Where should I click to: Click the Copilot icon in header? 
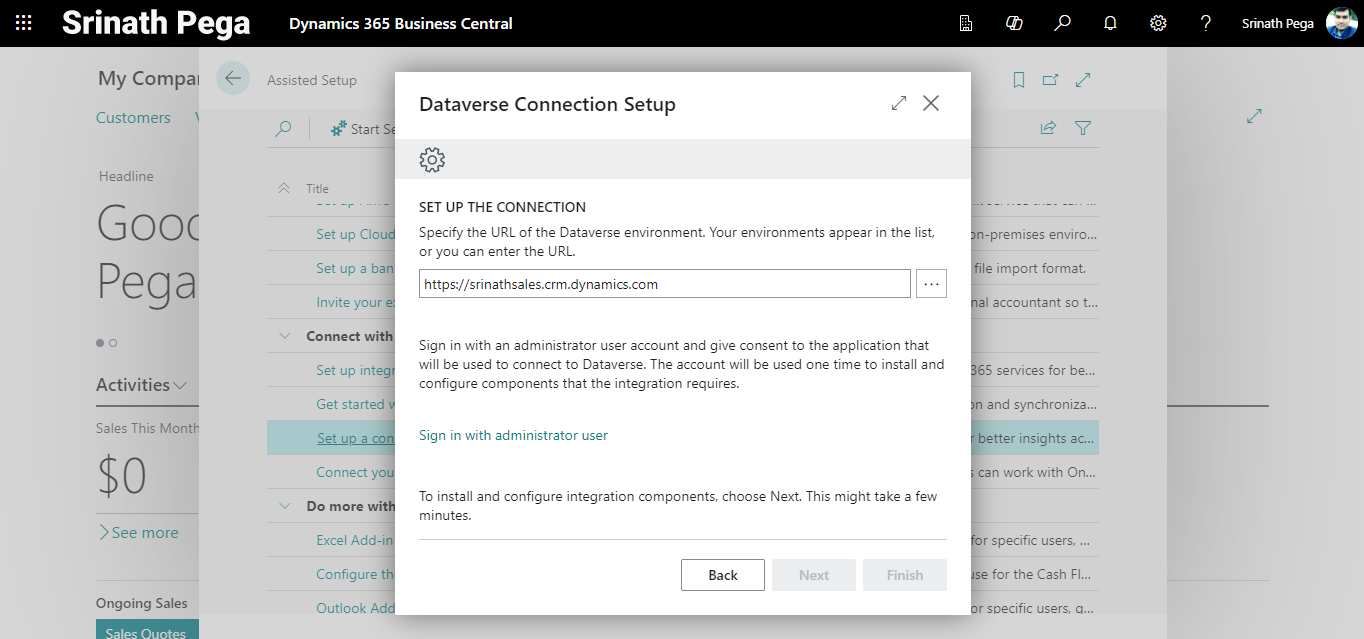coord(1014,23)
